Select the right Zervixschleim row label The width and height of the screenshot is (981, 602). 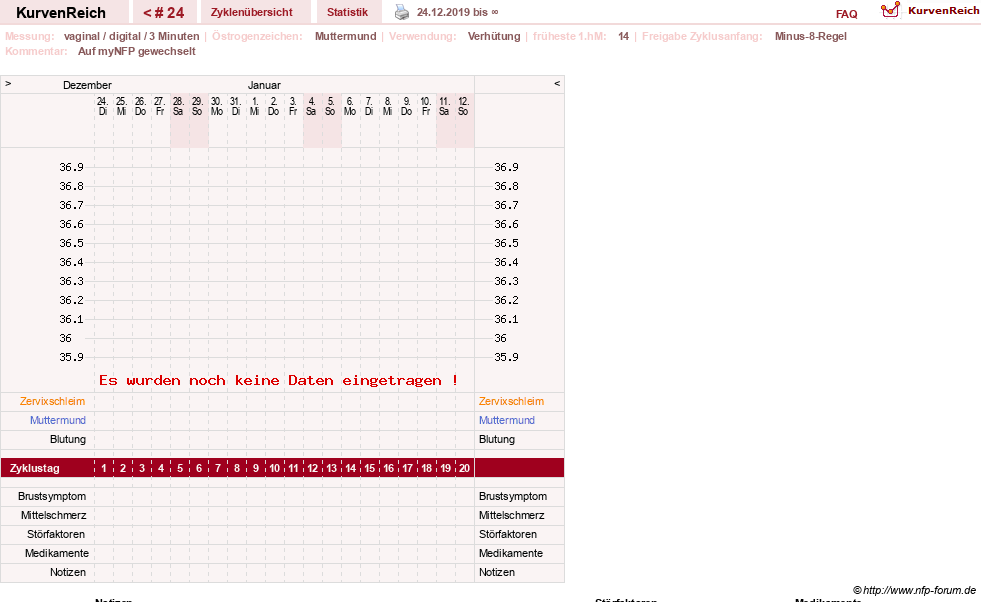point(511,401)
